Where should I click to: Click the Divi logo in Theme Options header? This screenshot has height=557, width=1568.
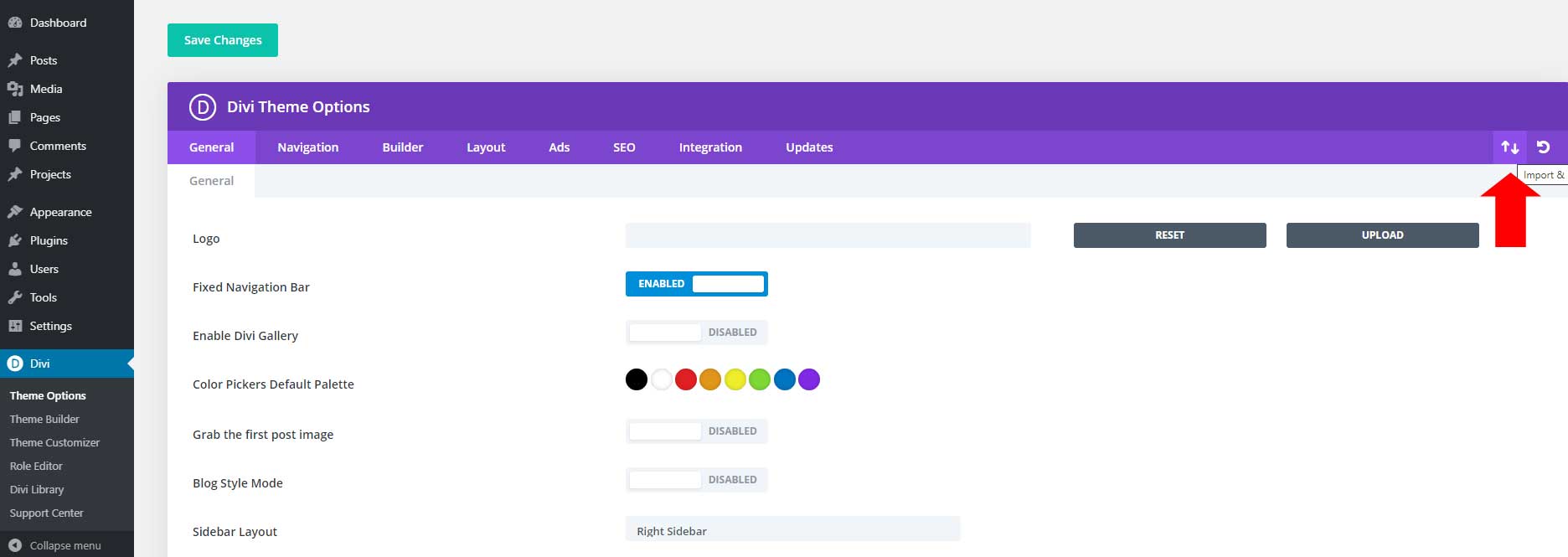(203, 107)
